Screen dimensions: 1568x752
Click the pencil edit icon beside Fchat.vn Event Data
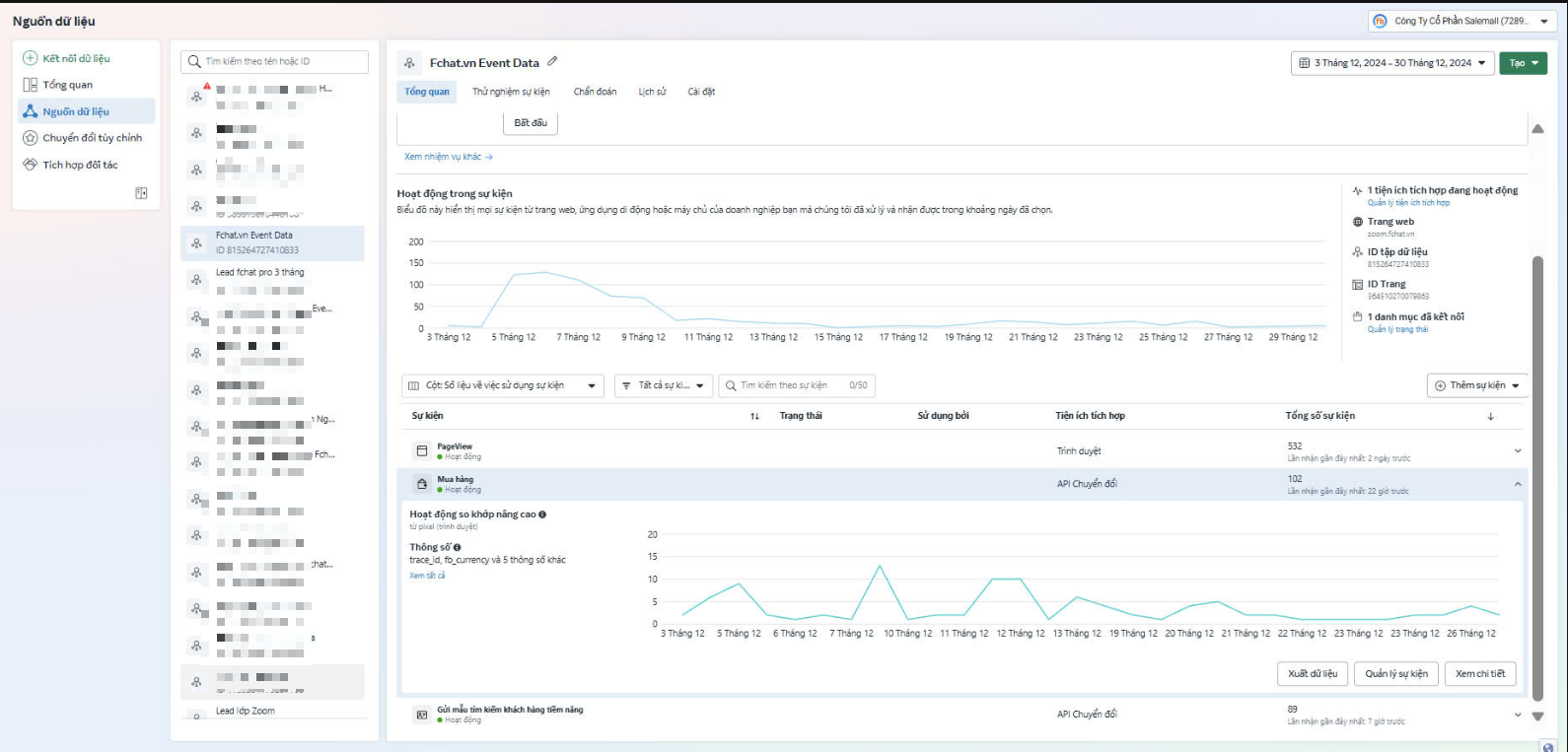pyautogui.click(x=552, y=62)
